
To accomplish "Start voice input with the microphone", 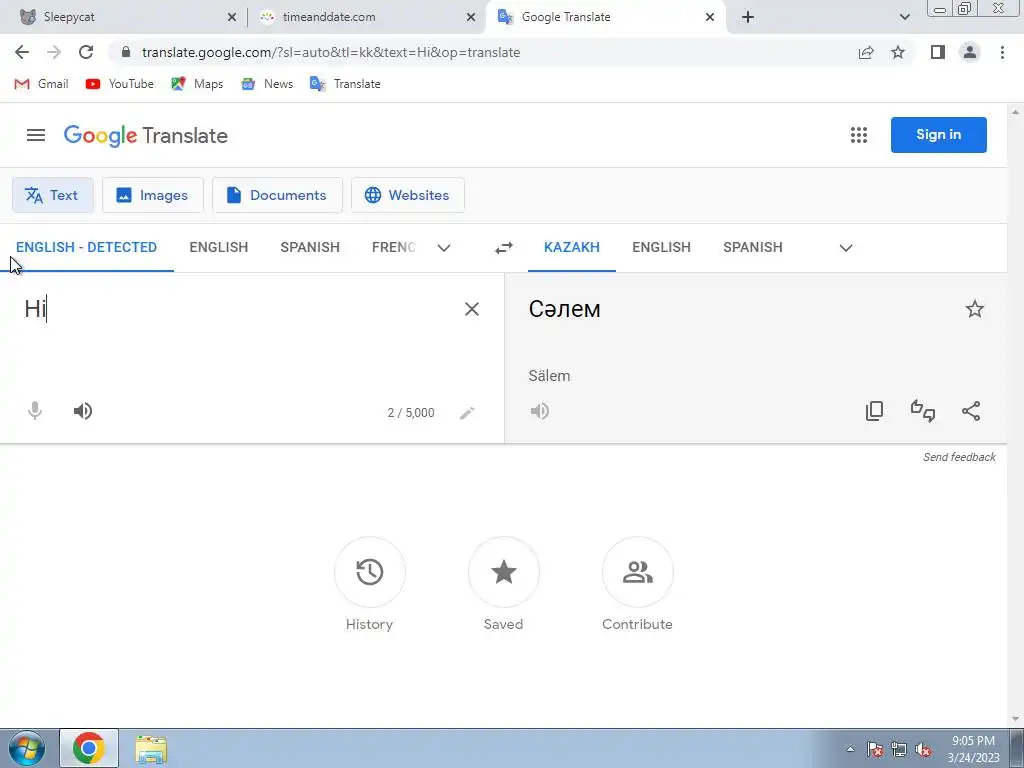I will (x=35, y=411).
